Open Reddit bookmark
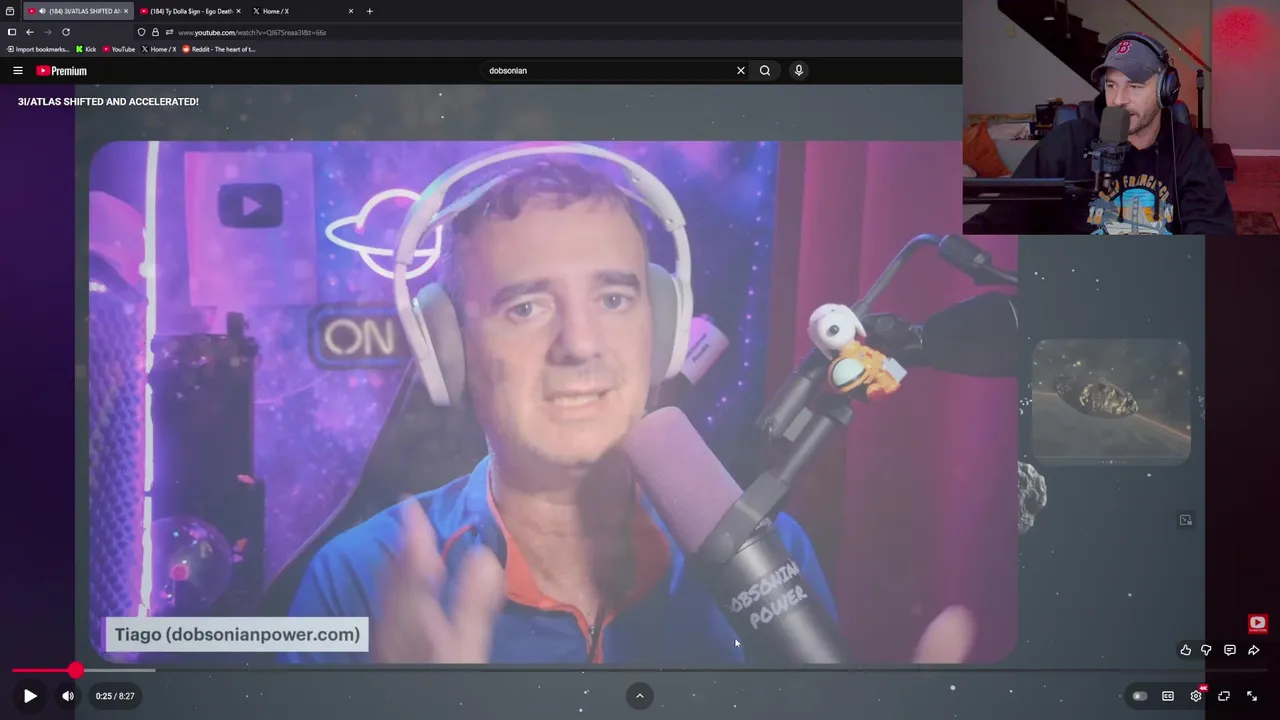The image size is (1280, 720). coord(219,49)
